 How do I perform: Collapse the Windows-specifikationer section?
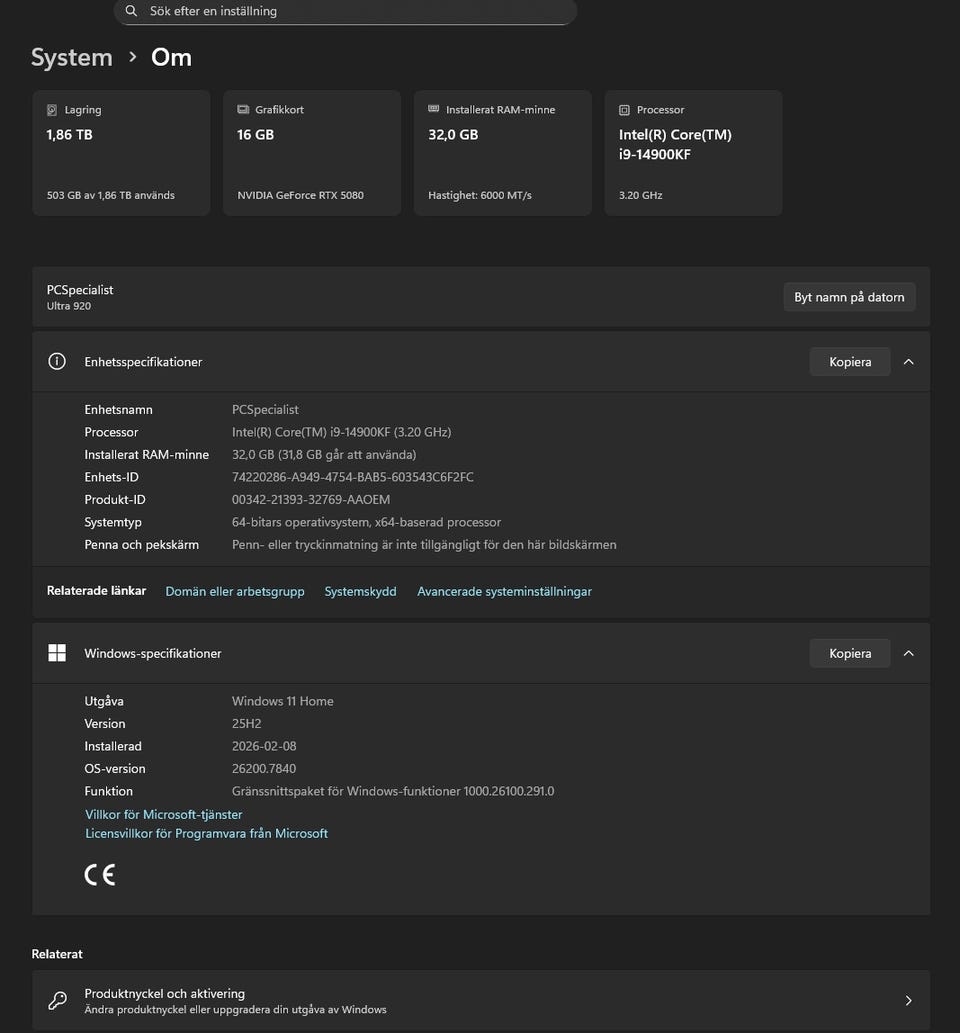(x=908, y=653)
